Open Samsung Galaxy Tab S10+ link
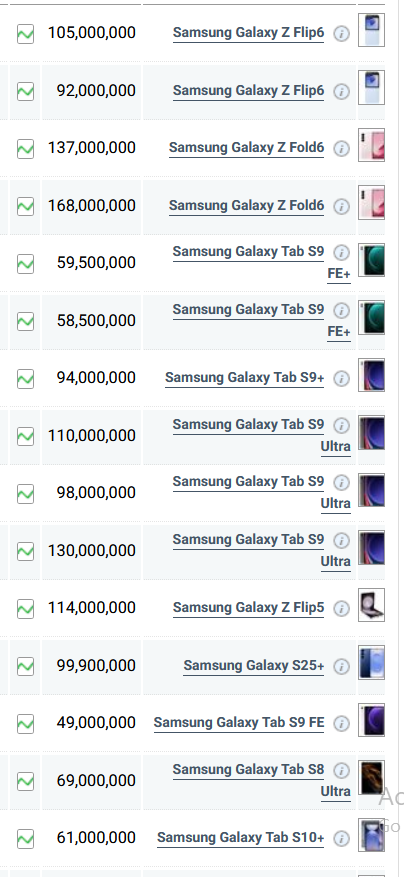This screenshot has width=404, height=877. point(241,838)
